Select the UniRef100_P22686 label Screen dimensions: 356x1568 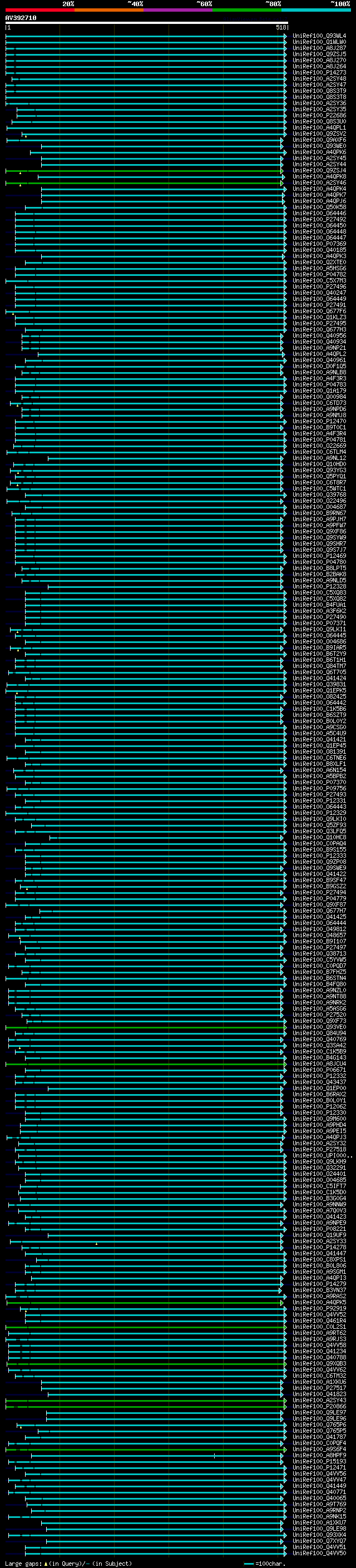(x=319, y=116)
